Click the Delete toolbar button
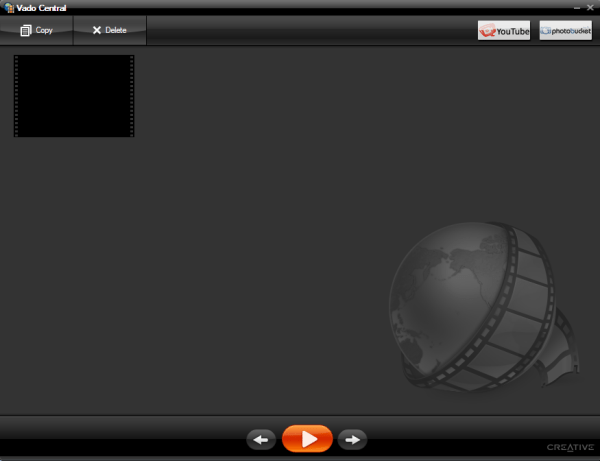The image size is (600, 461). (x=110, y=30)
